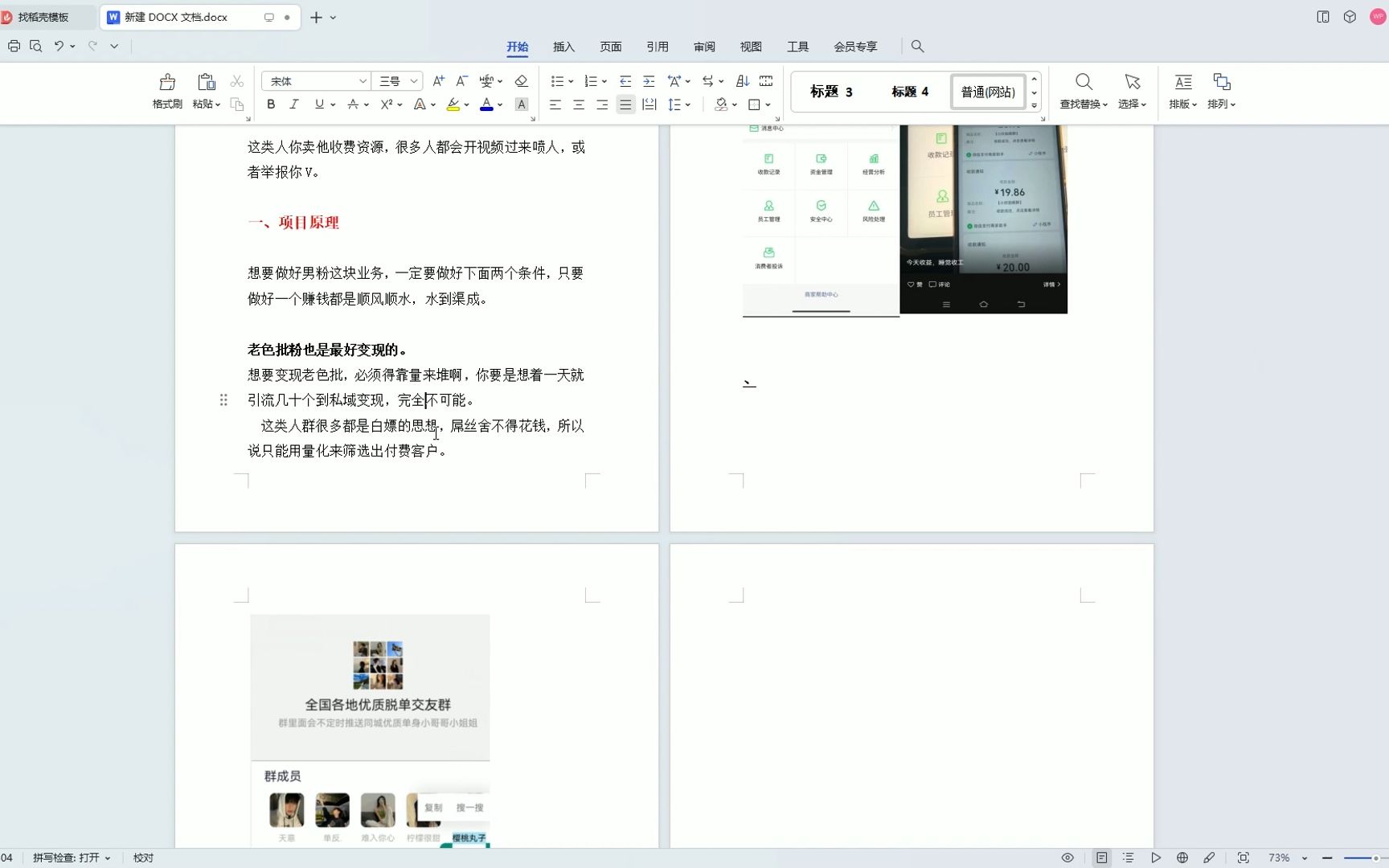Click the Select cursor tool
Viewport: 1389px width, 868px height.
pos(1133,92)
